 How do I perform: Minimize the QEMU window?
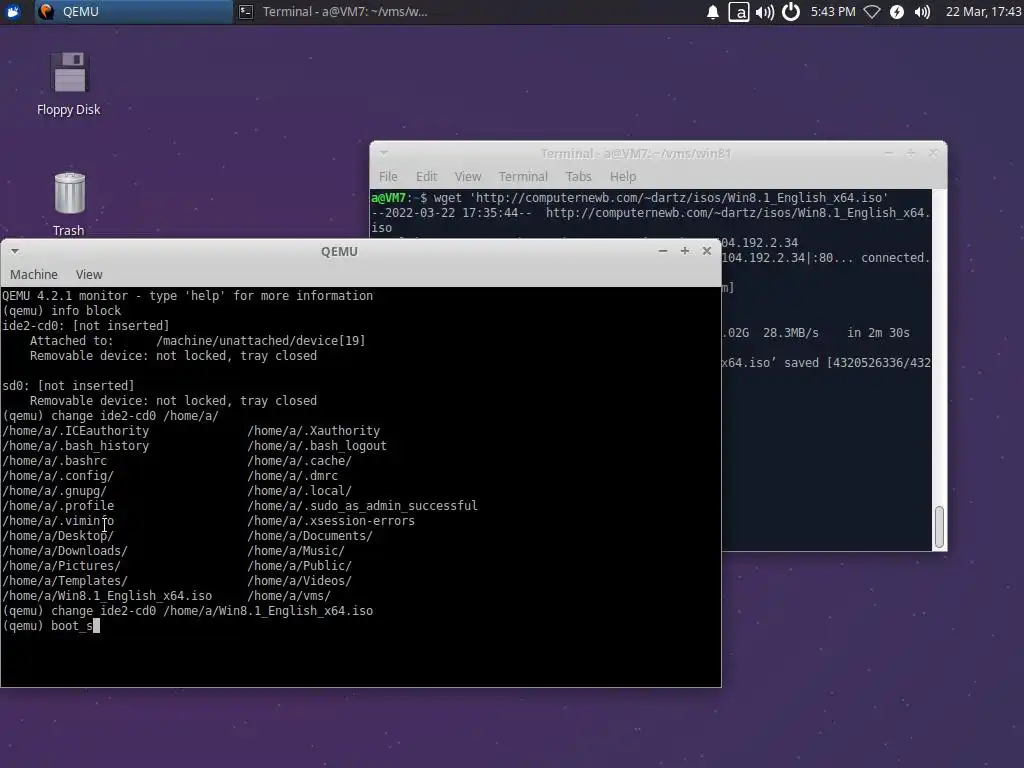pyautogui.click(x=663, y=251)
